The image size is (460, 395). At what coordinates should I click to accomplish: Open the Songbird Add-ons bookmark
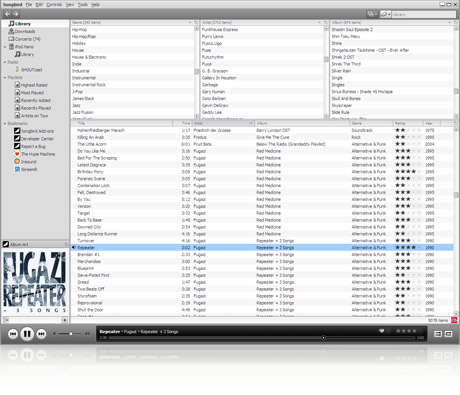click(34, 131)
